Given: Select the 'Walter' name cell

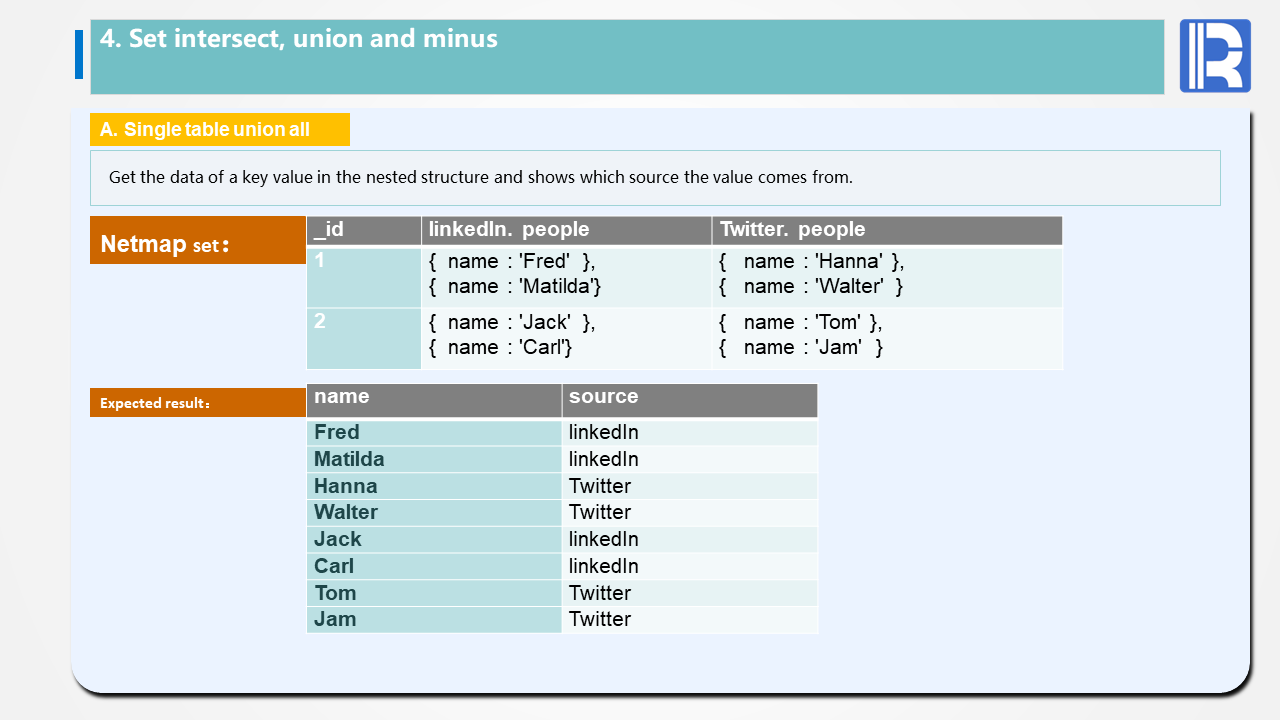Looking at the screenshot, I should (433, 513).
